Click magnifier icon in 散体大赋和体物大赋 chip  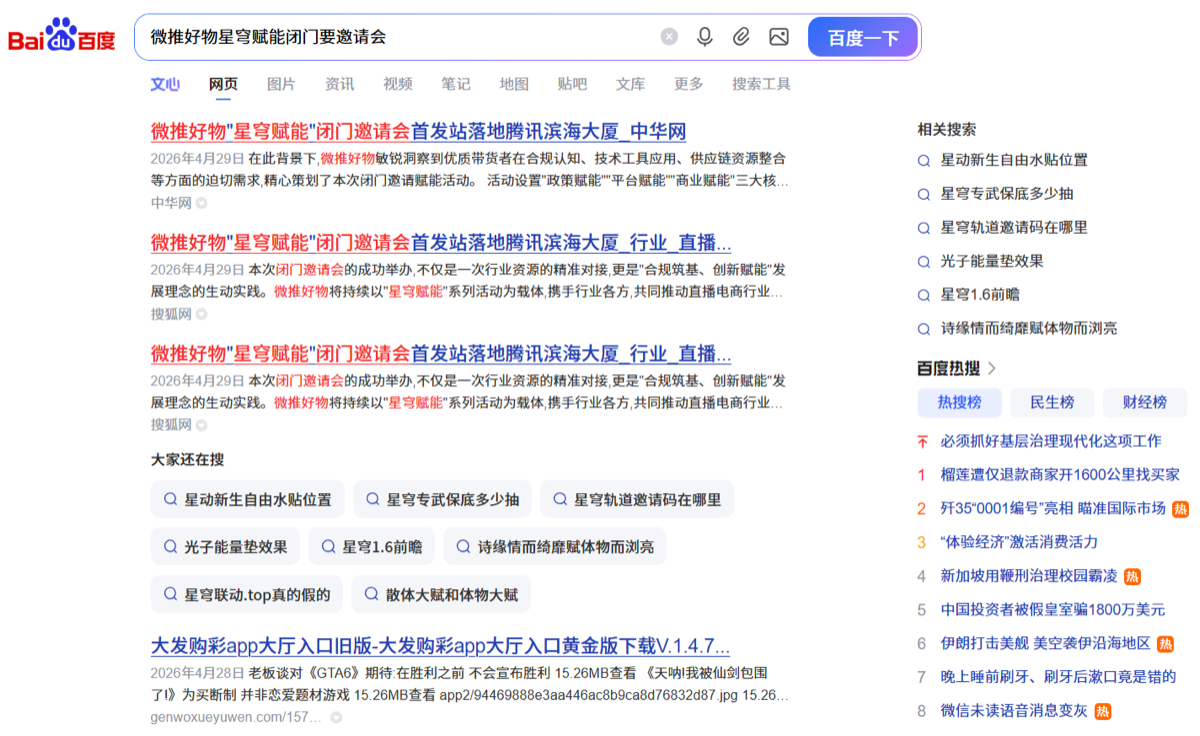[370, 594]
